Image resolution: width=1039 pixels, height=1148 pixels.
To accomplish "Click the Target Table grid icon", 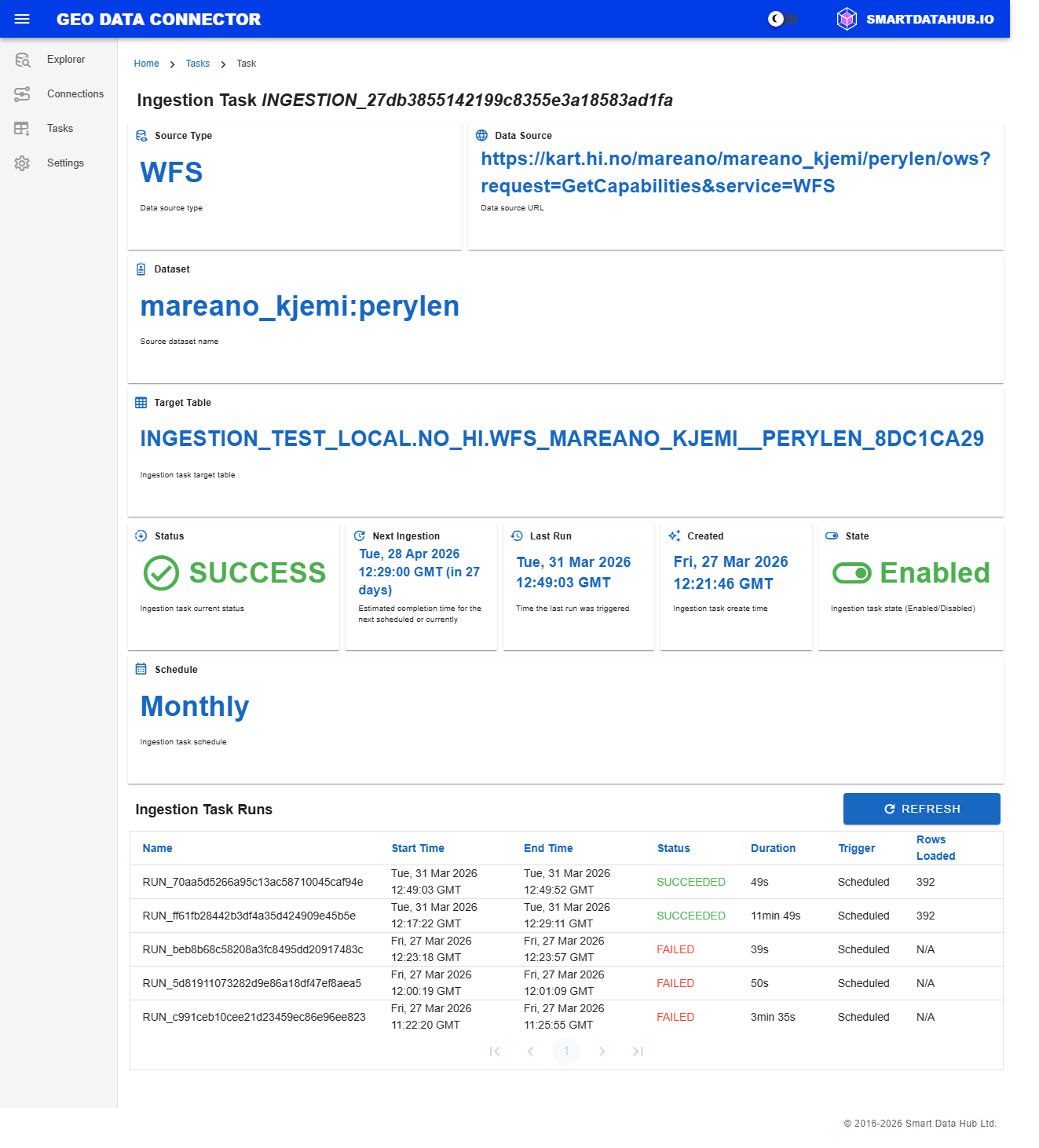I will click(141, 403).
